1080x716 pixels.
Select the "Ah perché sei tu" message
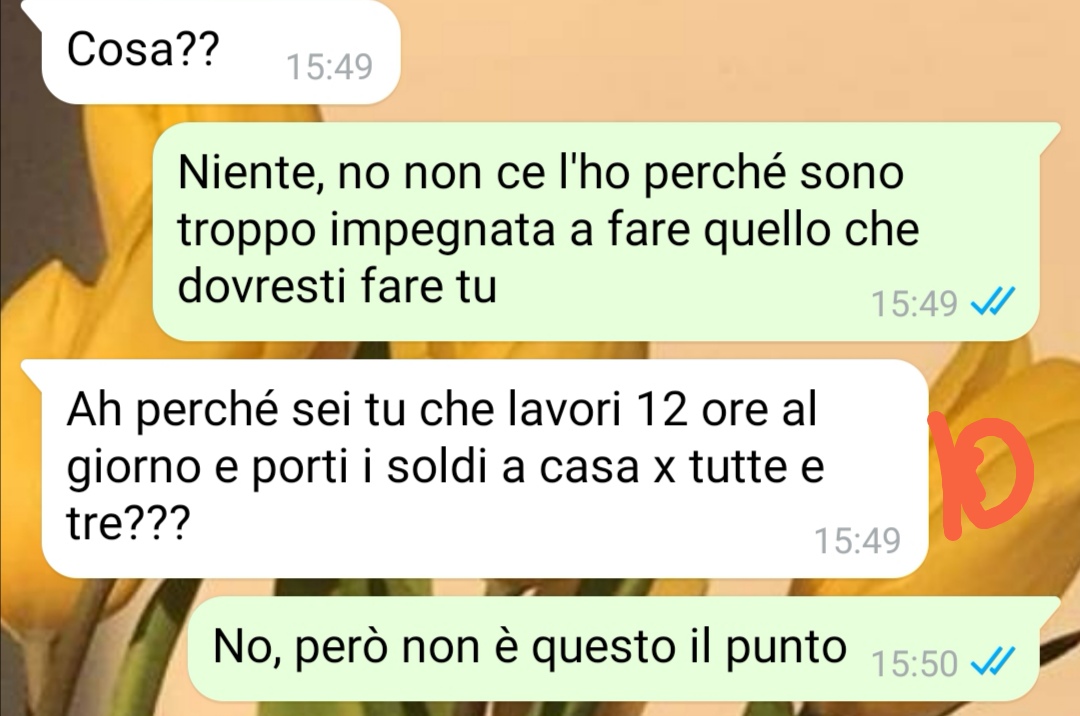(x=485, y=468)
